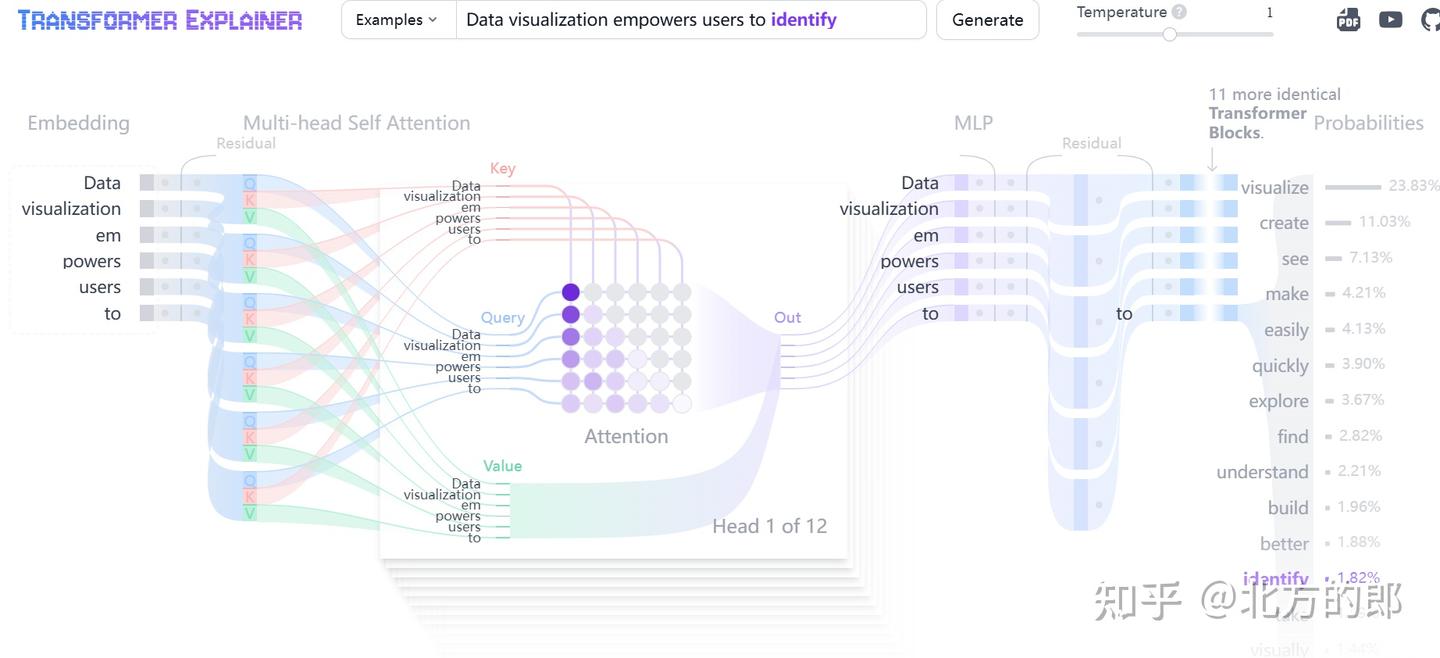1440x658 pixels.
Task: Click the arrow under Transformer Blocks label
Action: click(1212, 159)
